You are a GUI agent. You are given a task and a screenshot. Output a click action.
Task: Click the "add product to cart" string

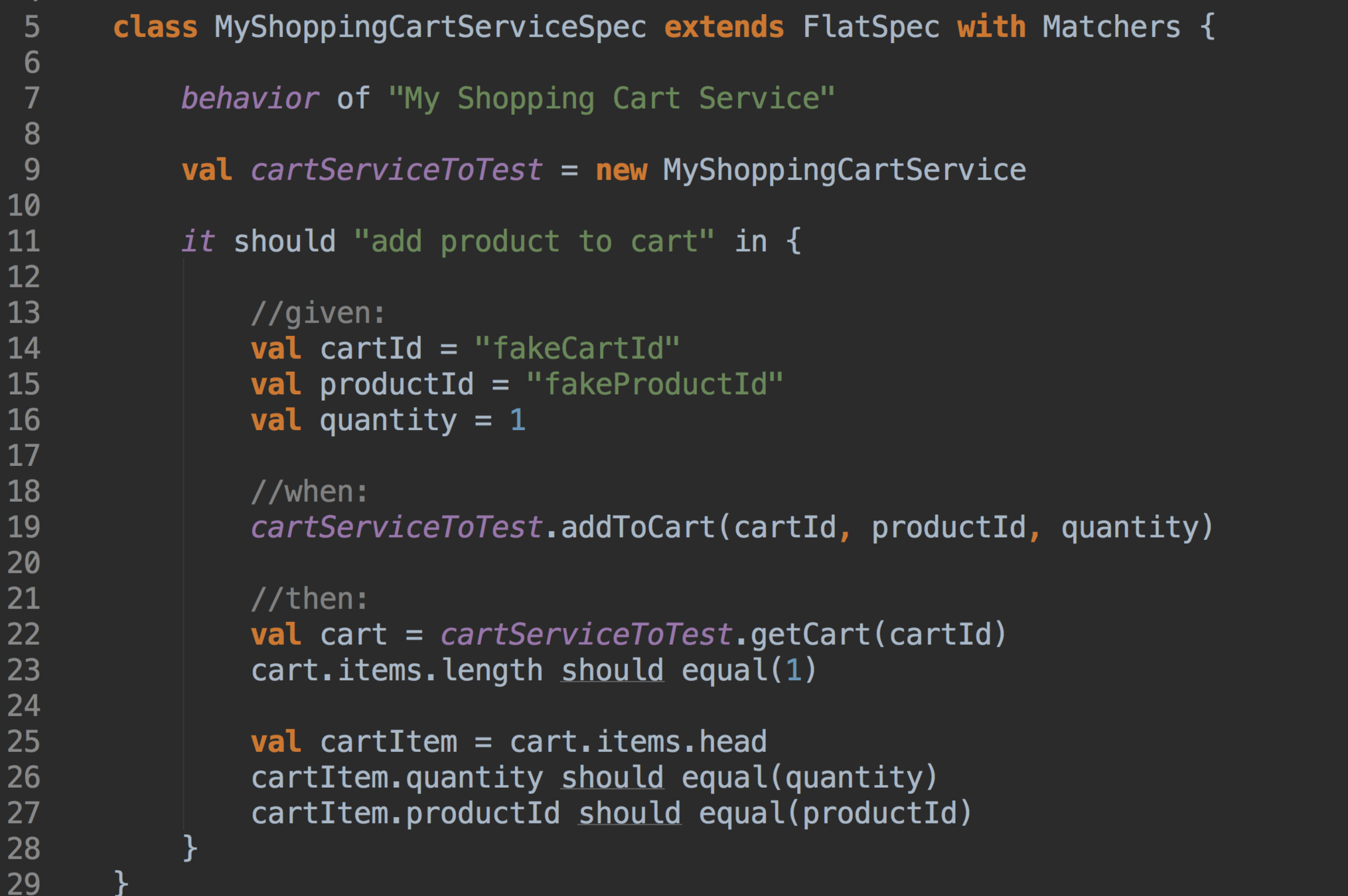pos(534,242)
